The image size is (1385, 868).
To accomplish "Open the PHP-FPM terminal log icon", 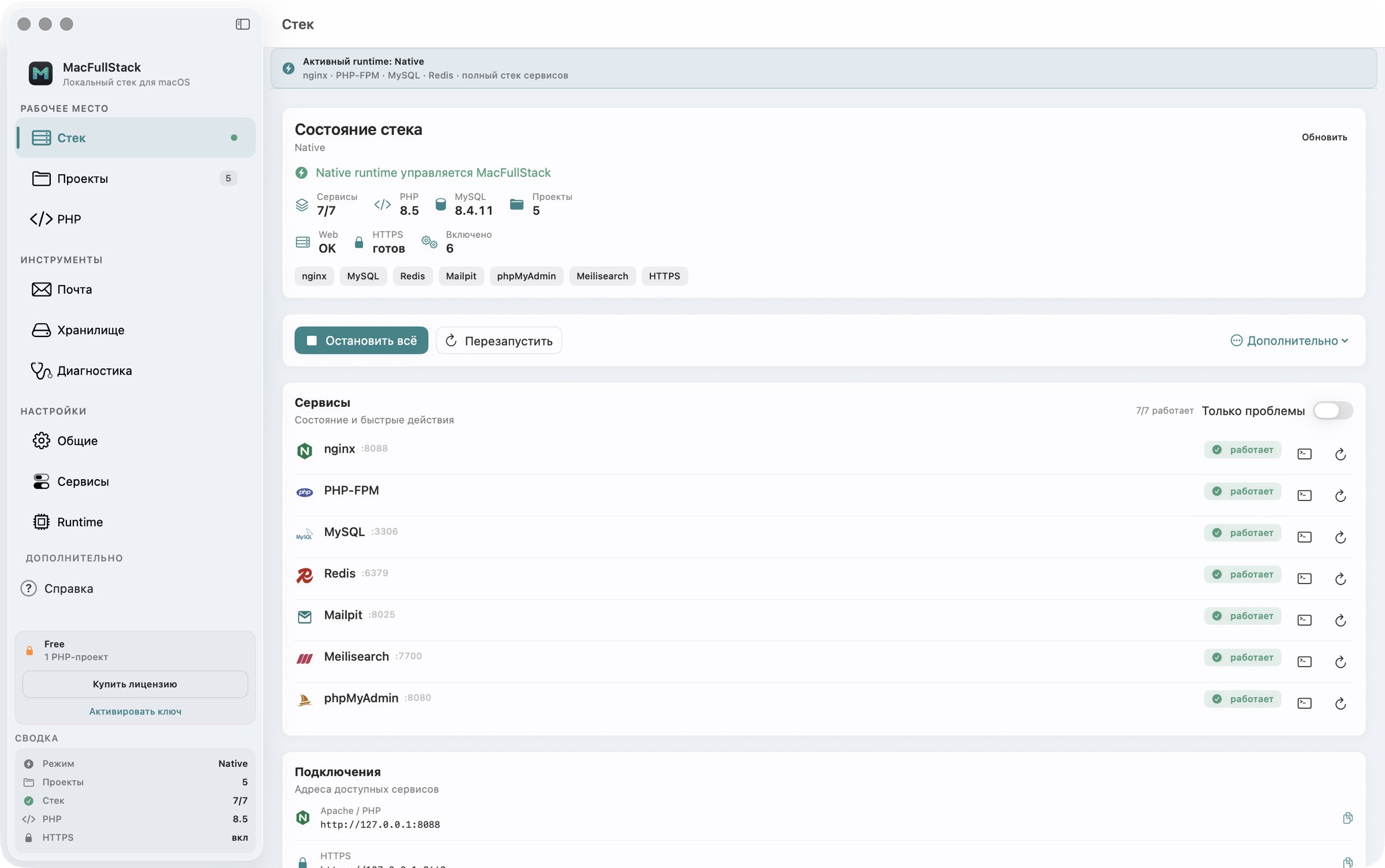I will 1304,496.
